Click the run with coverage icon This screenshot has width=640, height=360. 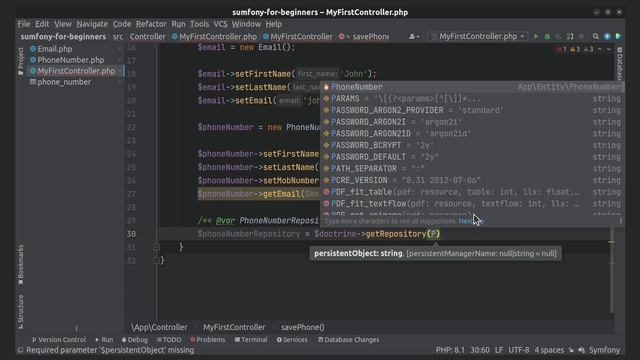(558, 36)
